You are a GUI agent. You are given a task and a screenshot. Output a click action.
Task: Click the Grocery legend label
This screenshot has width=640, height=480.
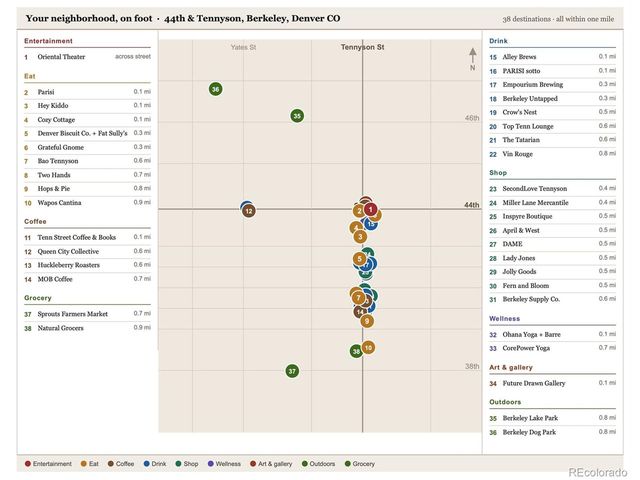[x=363, y=464]
